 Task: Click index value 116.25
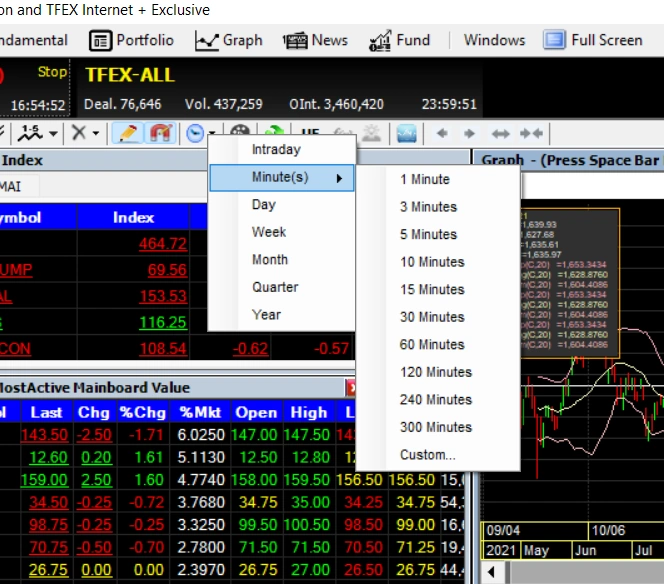point(163,322)
